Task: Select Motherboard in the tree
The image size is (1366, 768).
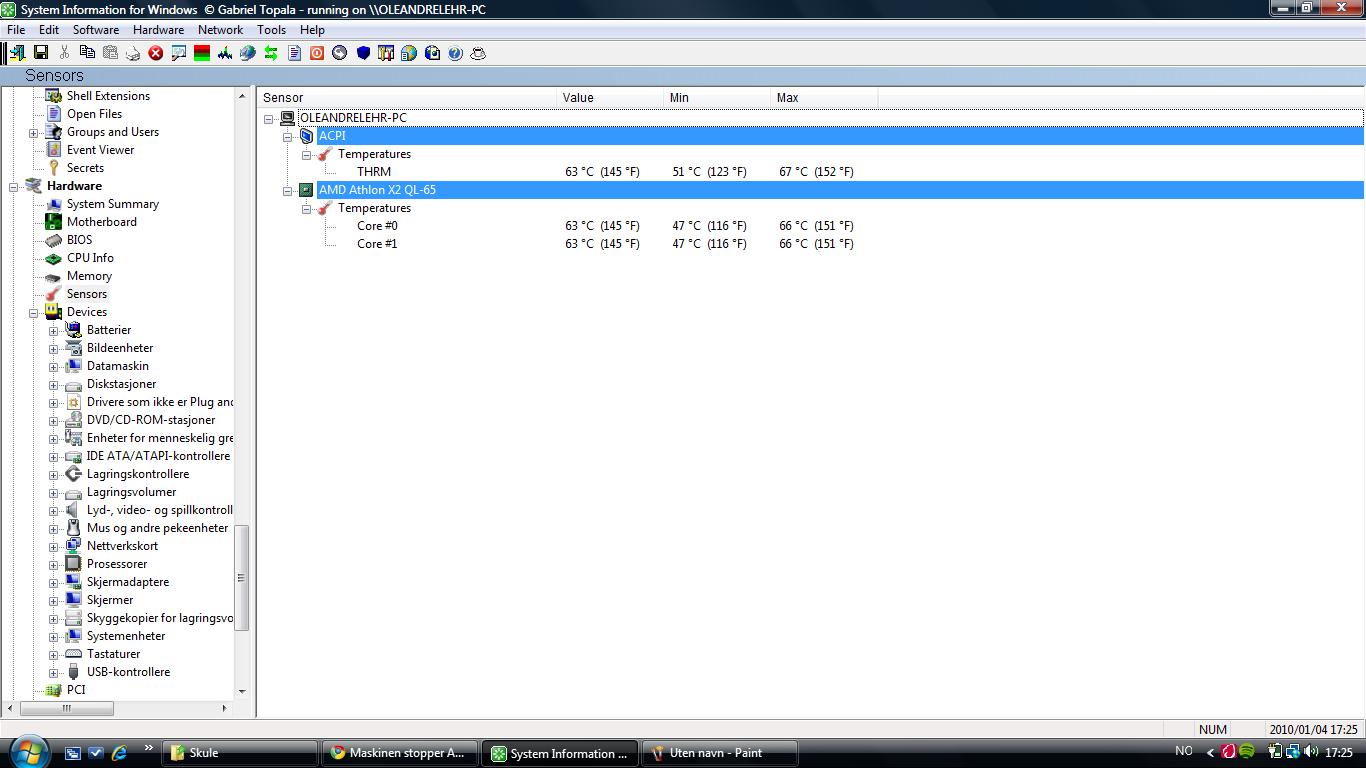Action: tap(102, 222)
